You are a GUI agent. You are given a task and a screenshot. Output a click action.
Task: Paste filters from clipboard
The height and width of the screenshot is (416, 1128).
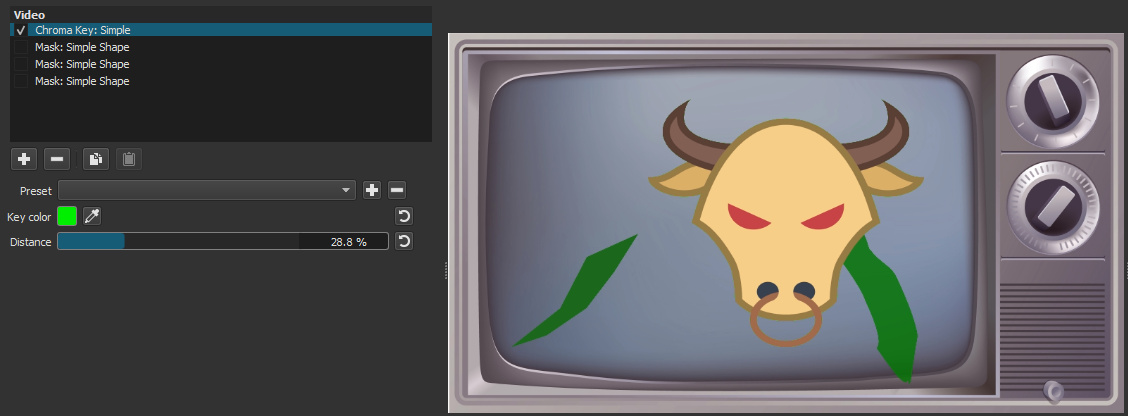pos(129,158)
